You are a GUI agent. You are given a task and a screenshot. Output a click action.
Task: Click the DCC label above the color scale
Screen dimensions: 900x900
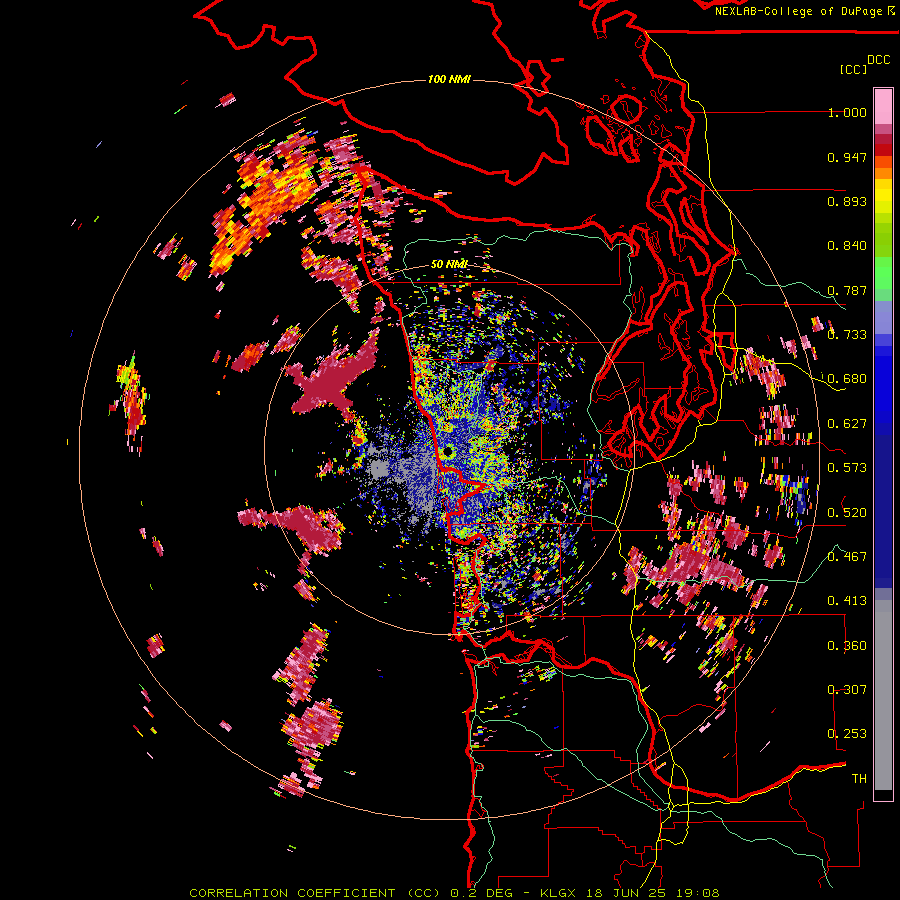[x=879, y=60]
